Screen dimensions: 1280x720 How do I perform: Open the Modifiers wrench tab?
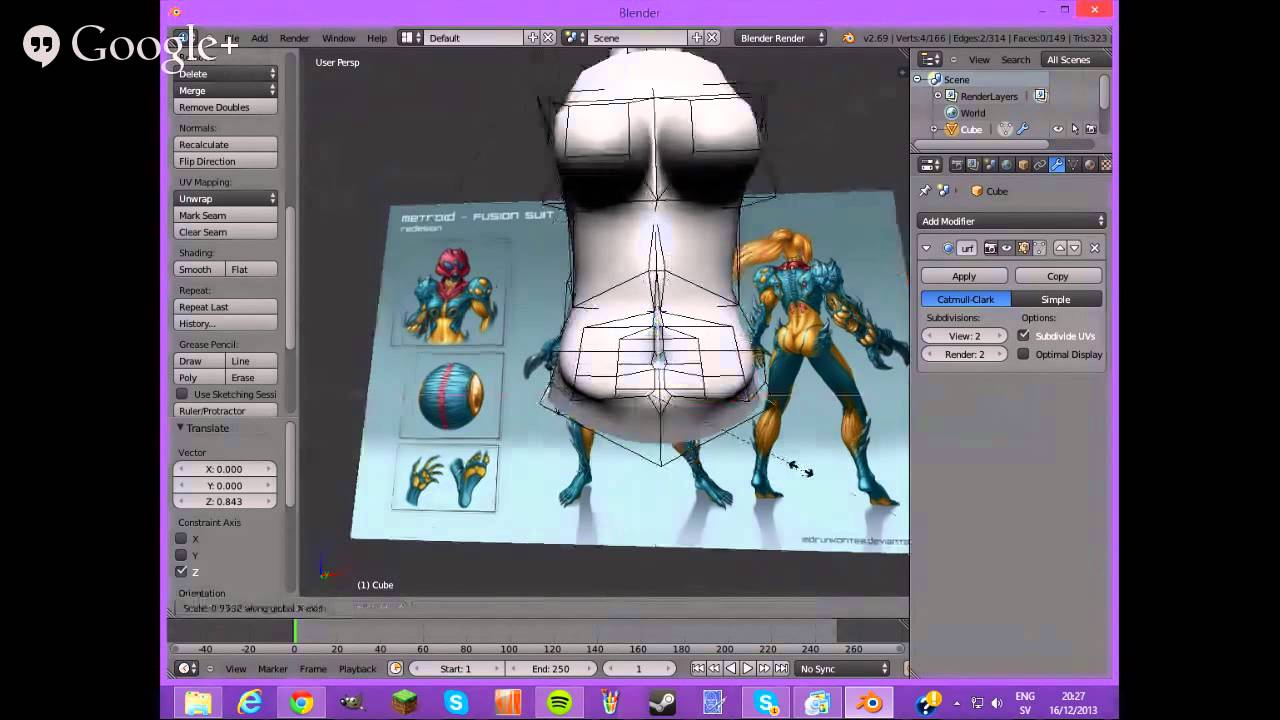coord(1057,165)
